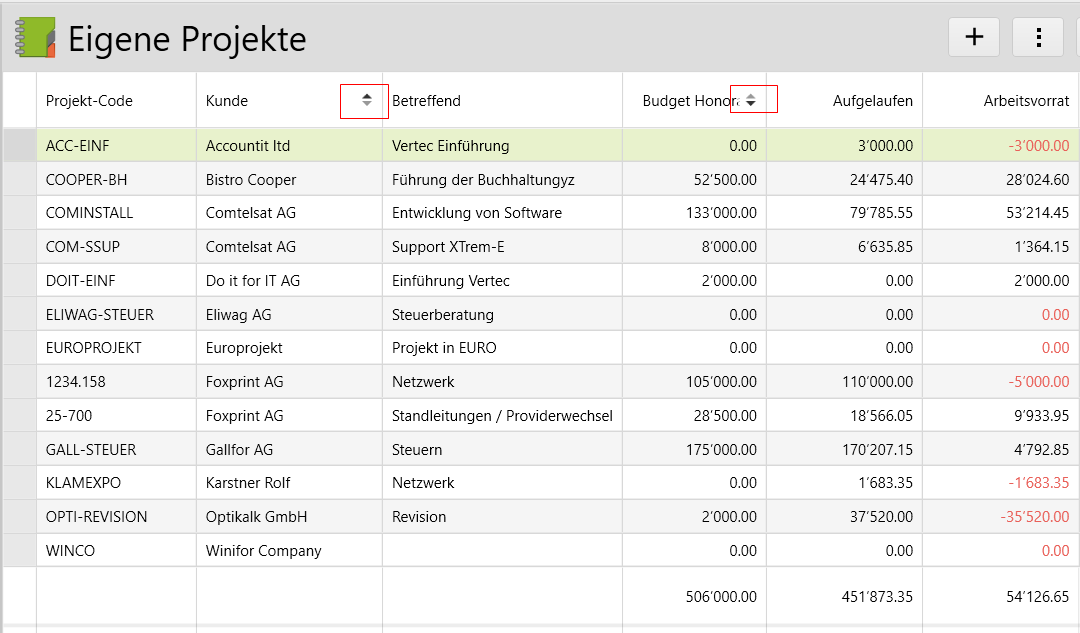This screenshot has height=633, width=1080.
Task: Click the EUROPROJEKT project code
Action: [93, 348]
